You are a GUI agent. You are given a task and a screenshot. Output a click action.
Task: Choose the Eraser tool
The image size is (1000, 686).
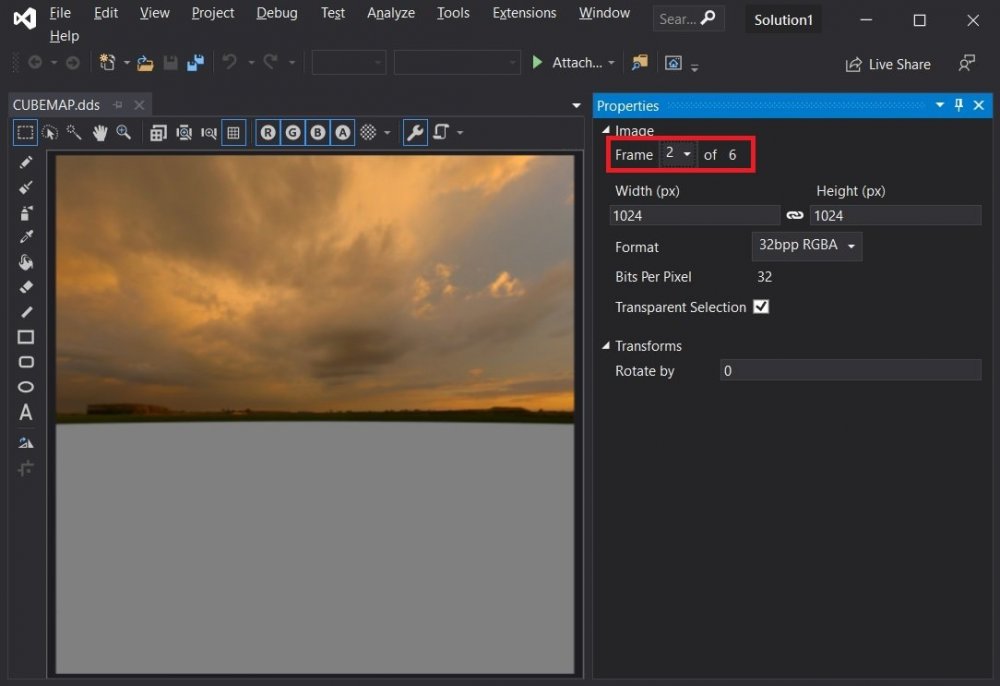(x=26, y=287)
